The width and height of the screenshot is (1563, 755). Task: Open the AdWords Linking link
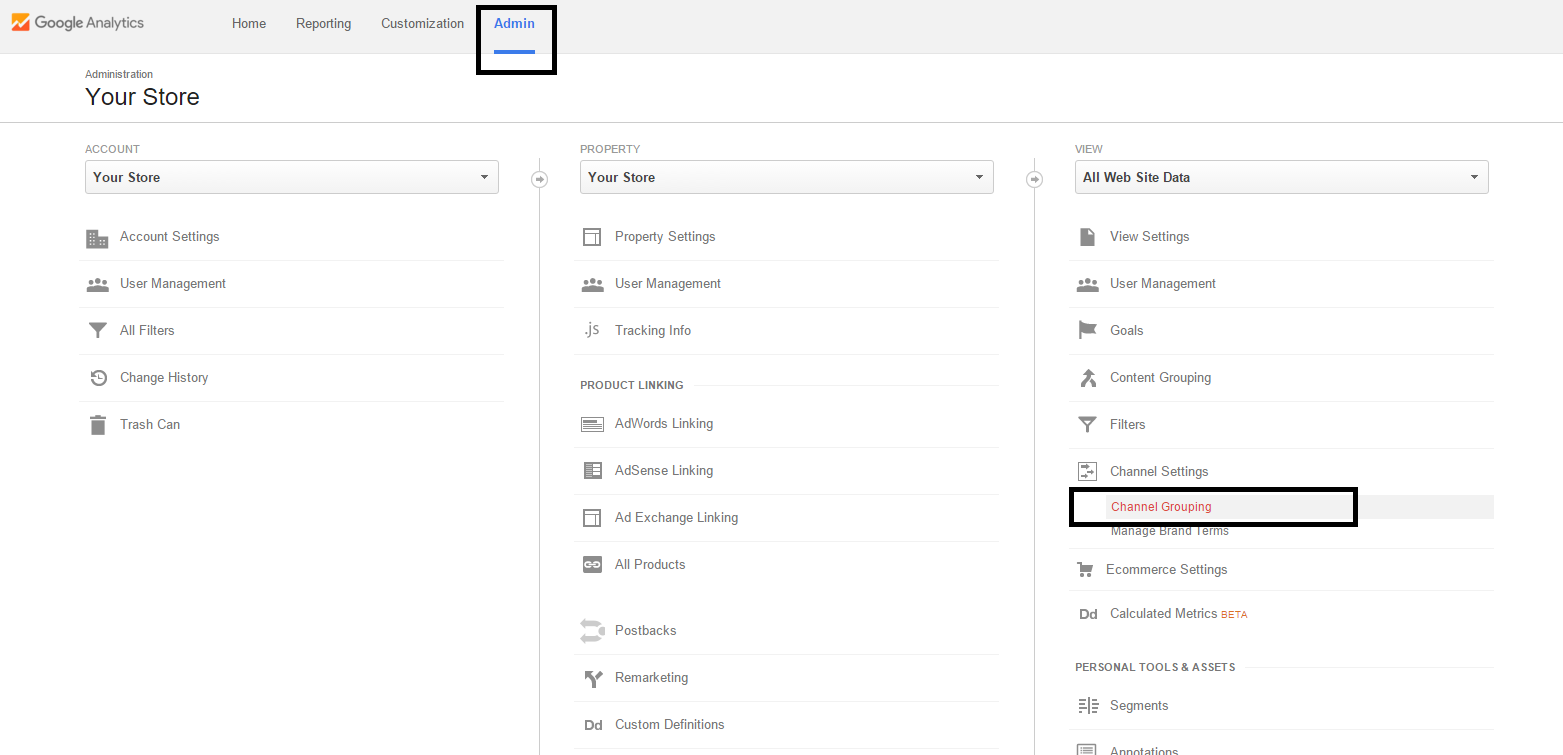[x=664, y=424]
